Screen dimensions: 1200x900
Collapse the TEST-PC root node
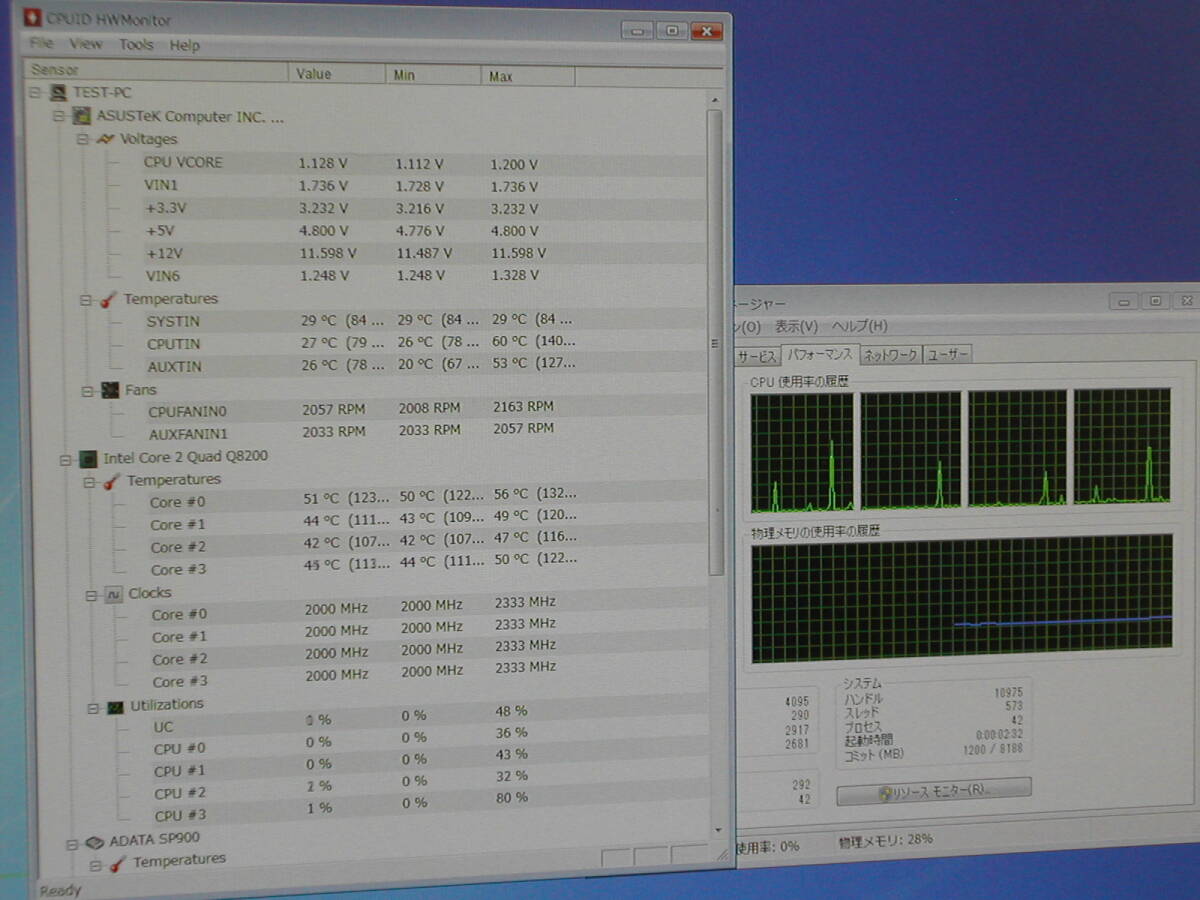click(36, 93)
